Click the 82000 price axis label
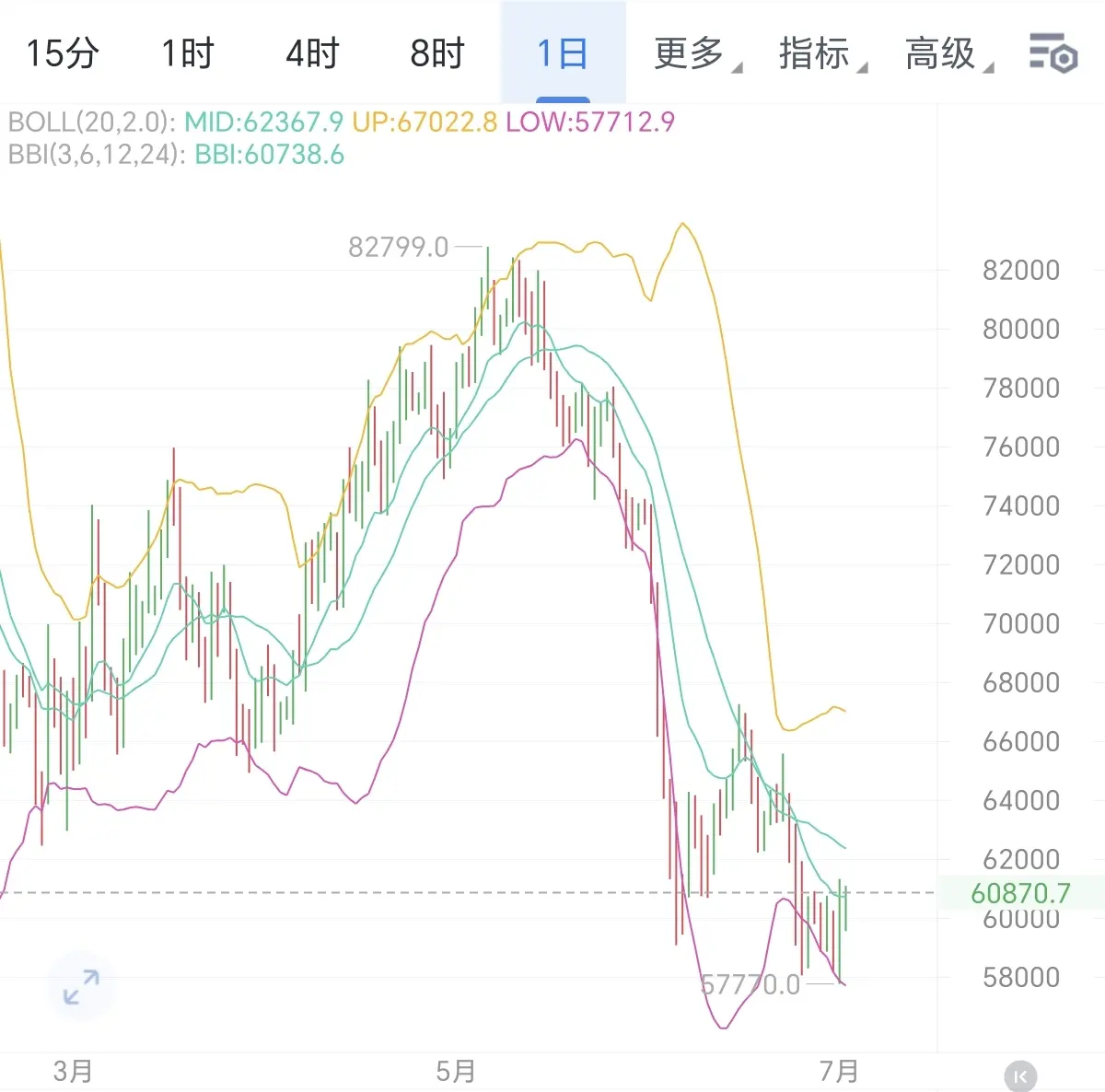The width and height of the screenshot is (1105, 1092). point(1020,270)
